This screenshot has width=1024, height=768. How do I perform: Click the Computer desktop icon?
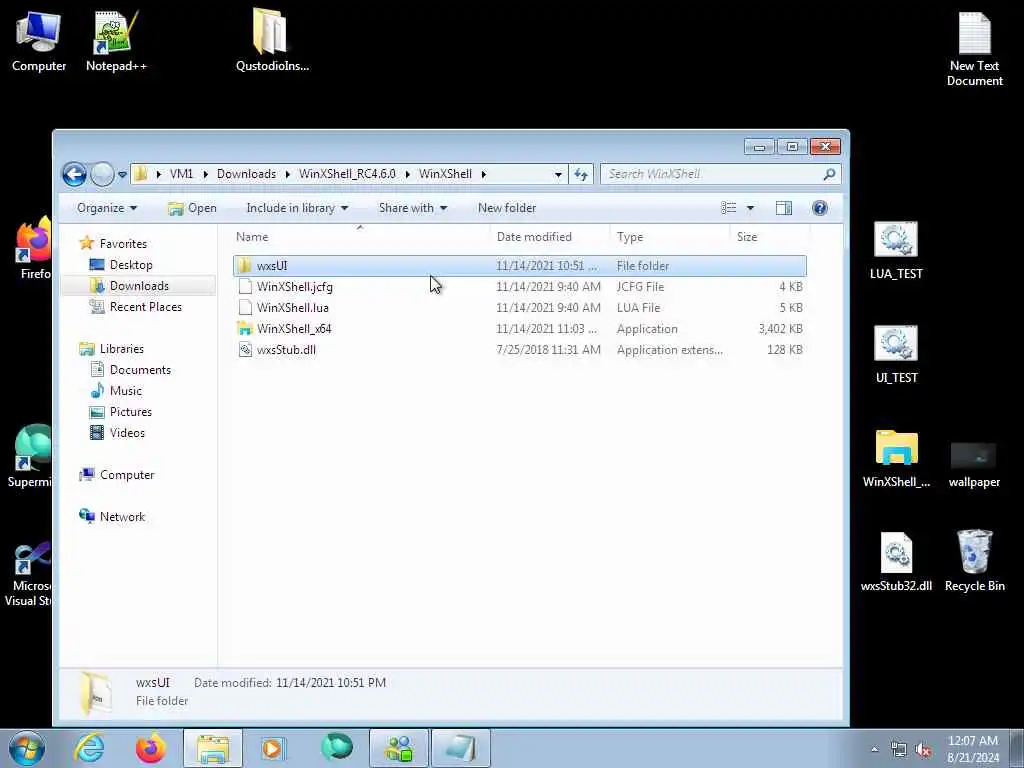click(x=39, y=40)
